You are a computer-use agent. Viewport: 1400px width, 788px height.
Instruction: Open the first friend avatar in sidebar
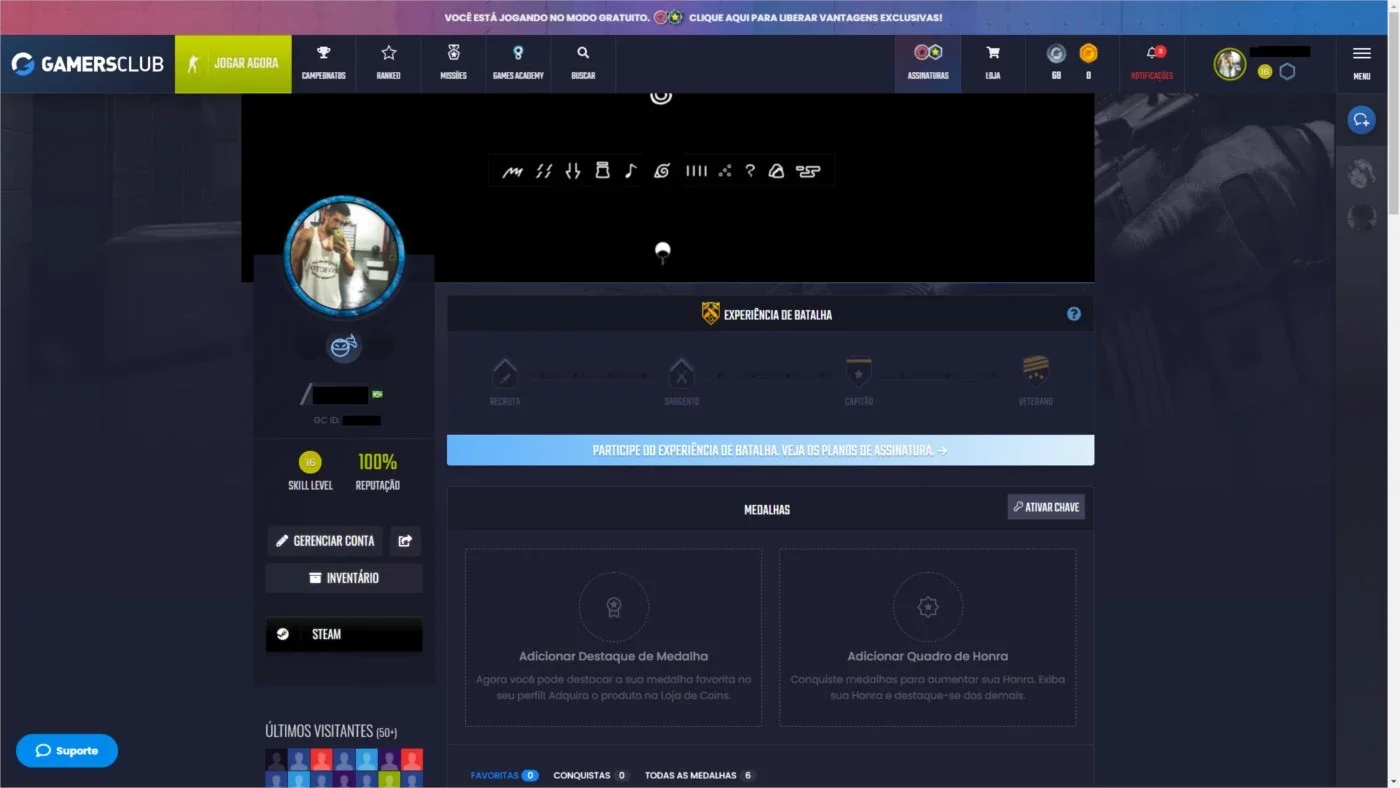pyautogui.click(x=1361, y=173)
